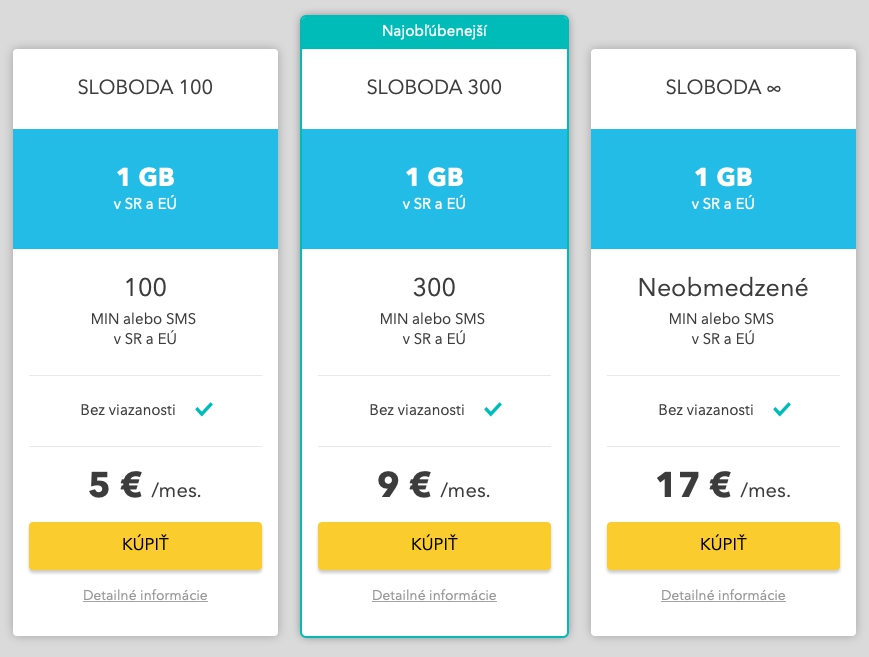
Task: Click the SLOBODA 100 plan title
Action: click(x=145, y=87)
